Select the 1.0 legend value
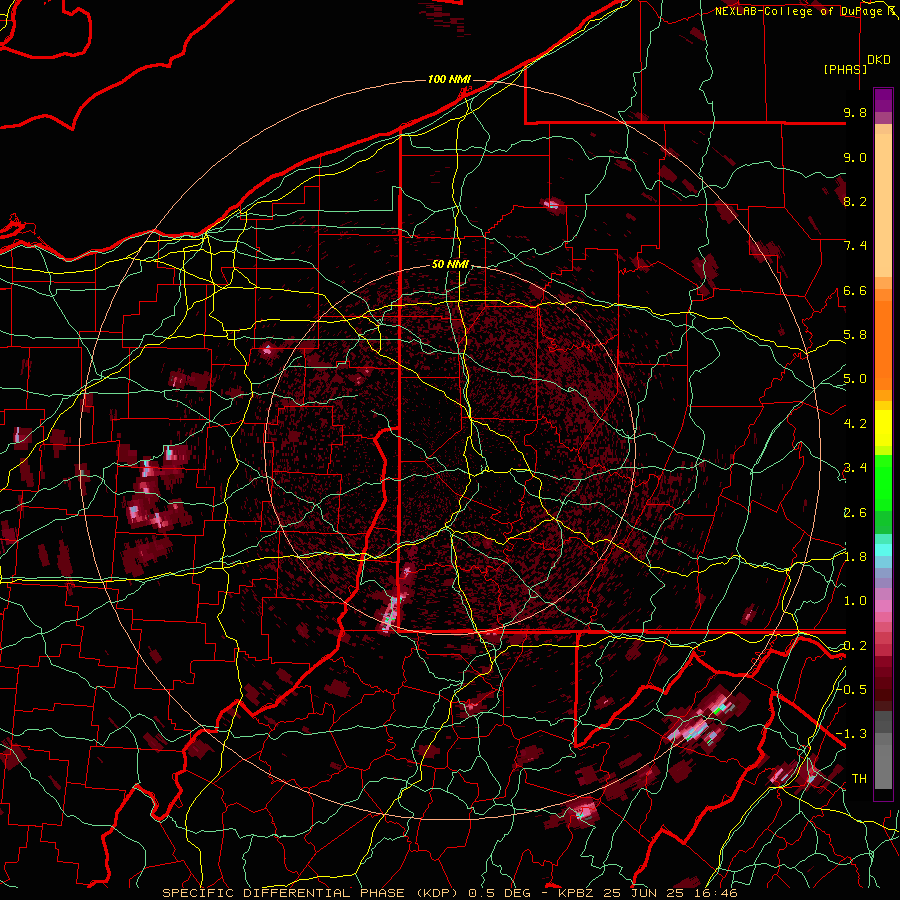Viewport: 900px width, 900px height. click(x=855, y=602)
